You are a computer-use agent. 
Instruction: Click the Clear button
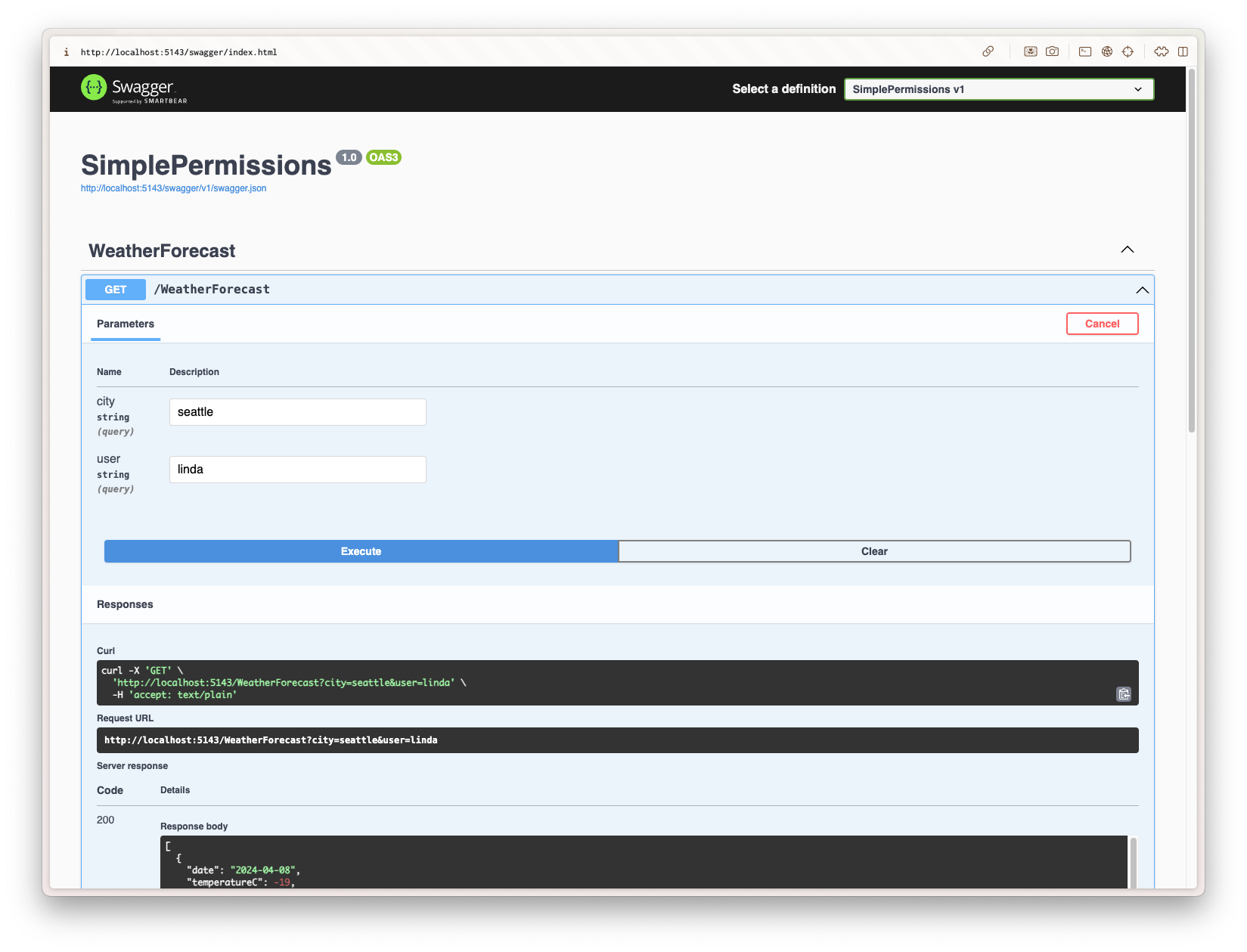tap(874, 551)
